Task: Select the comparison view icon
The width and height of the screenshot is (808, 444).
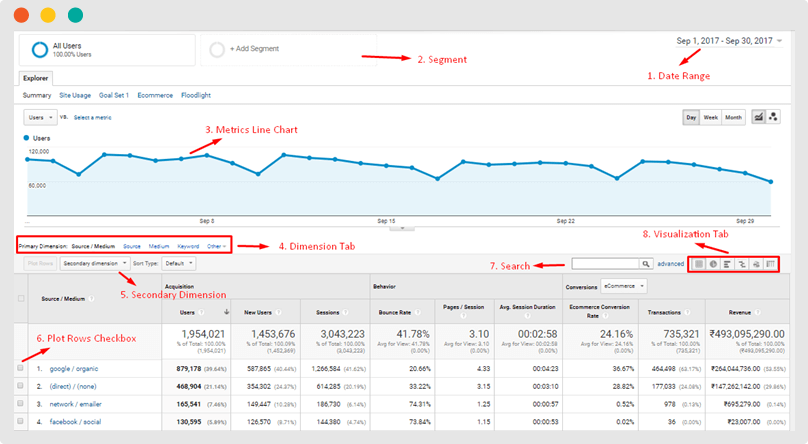Action: (741, 264)
